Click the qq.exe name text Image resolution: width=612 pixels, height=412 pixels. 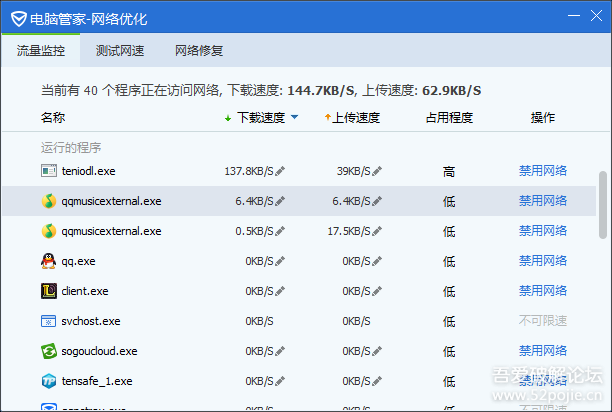click(78, 261)
